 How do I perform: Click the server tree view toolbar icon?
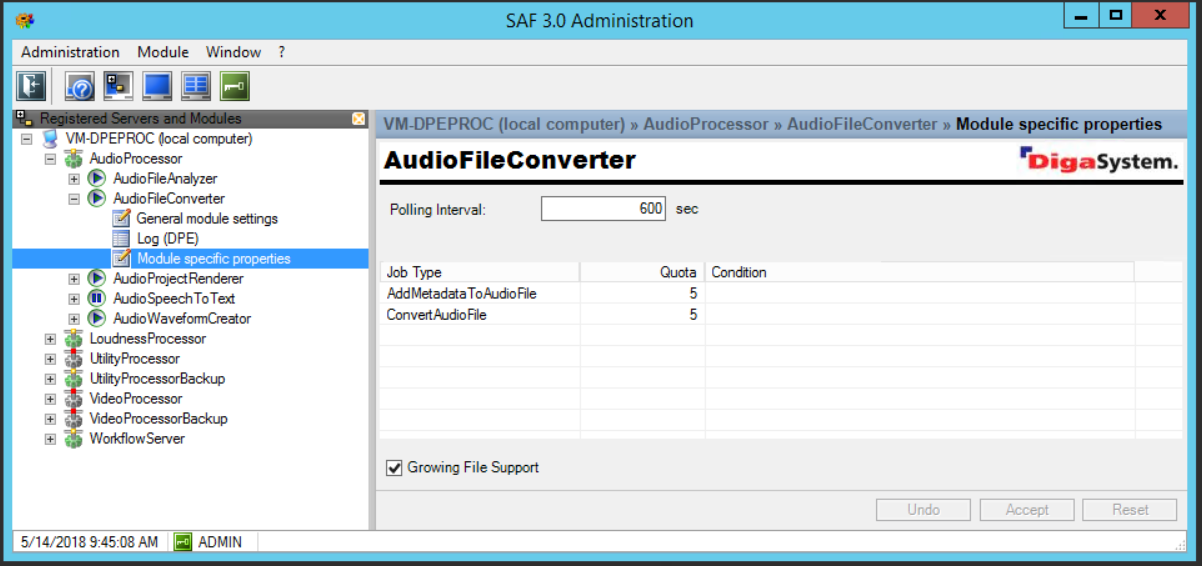click(118, 86)
